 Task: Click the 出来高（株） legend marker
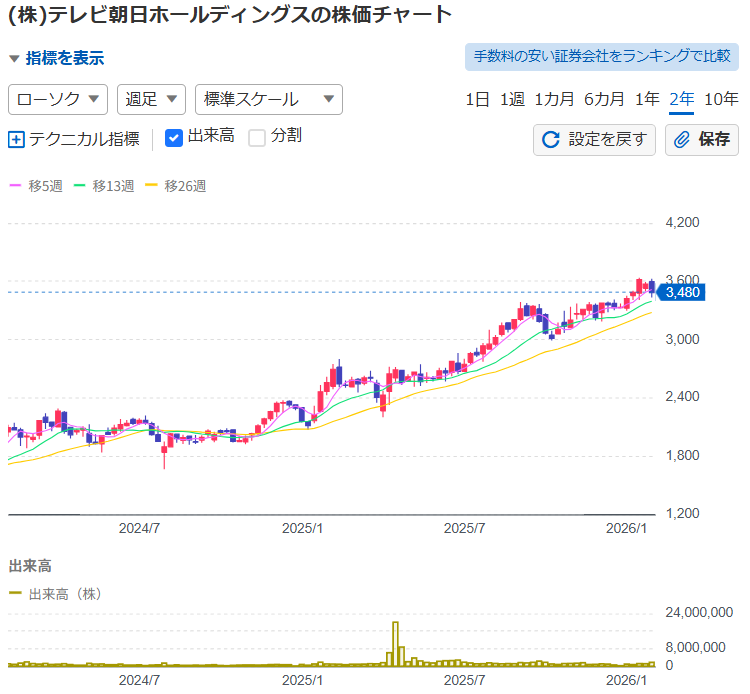[x=15, y=594]
